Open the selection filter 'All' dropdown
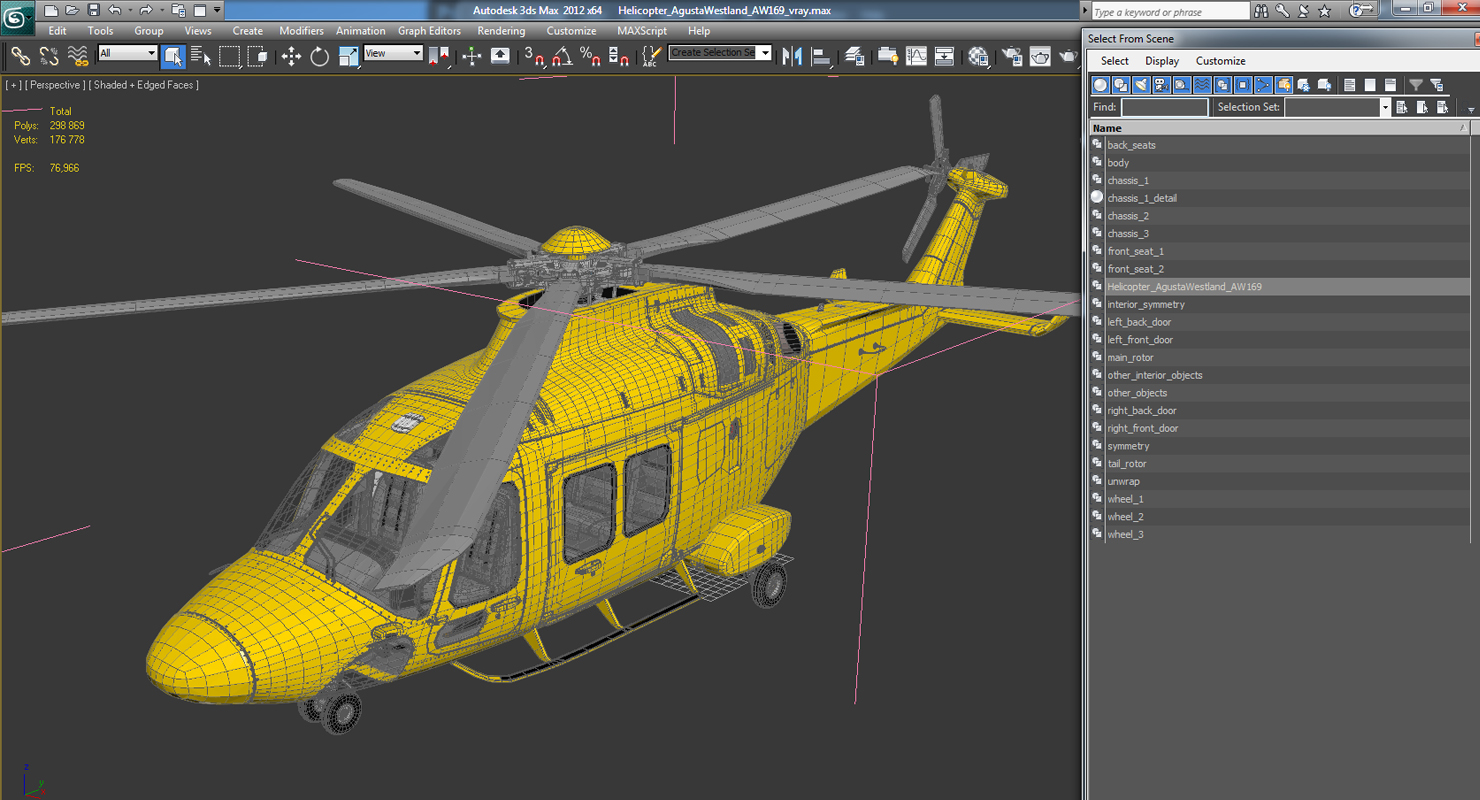The height and width of the screenshot is (800, 1480). pos(127,53)
